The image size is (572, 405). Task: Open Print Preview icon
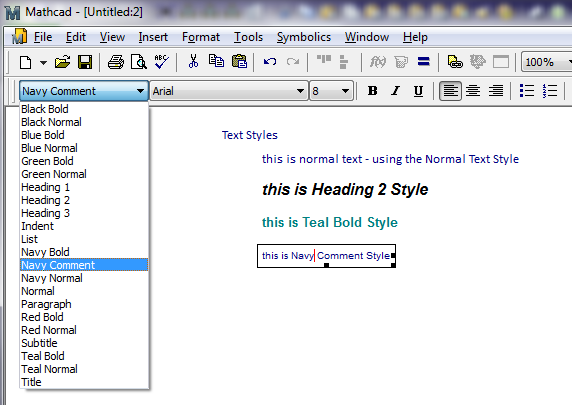[139, 62]
